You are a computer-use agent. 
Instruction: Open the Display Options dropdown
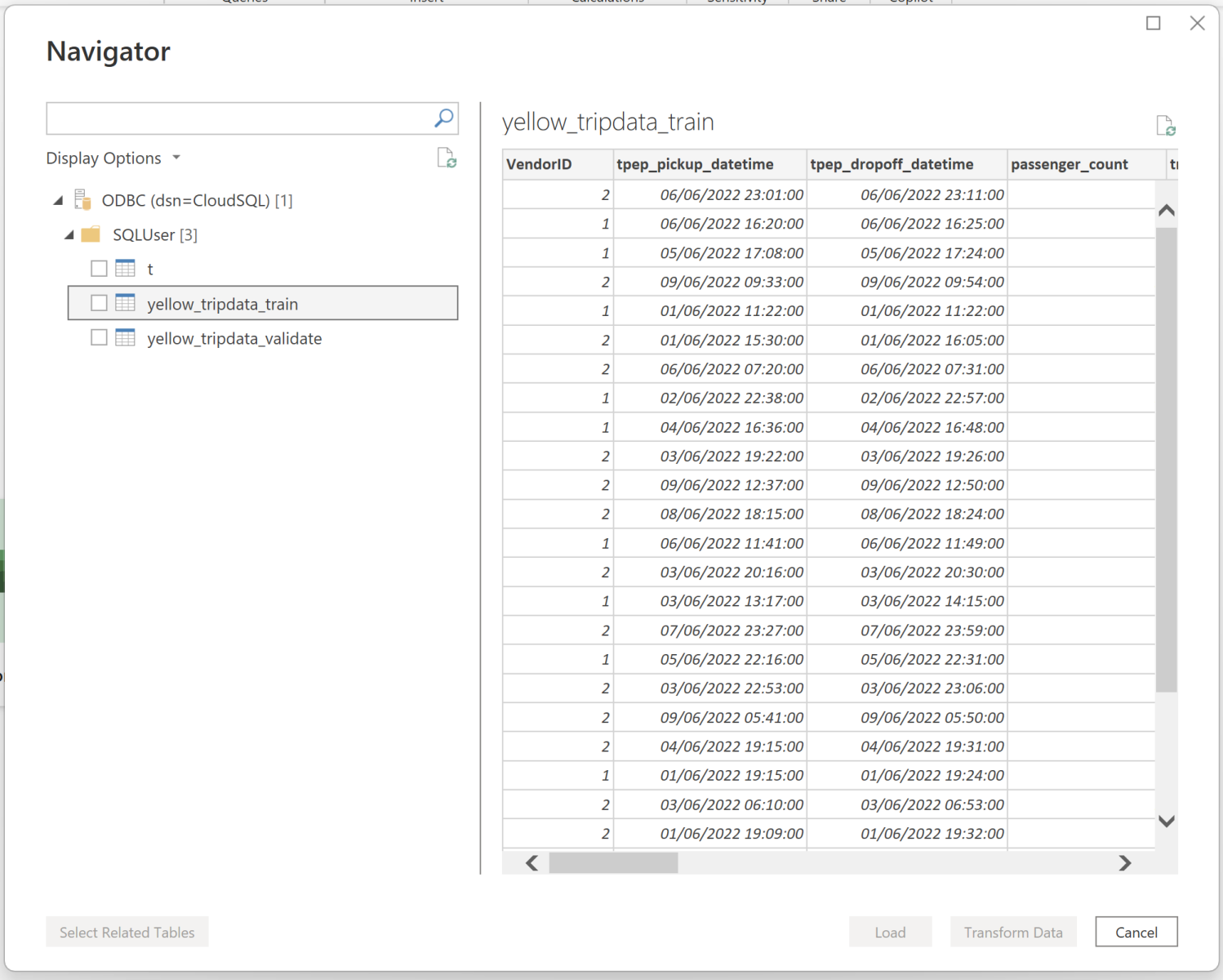113,158
